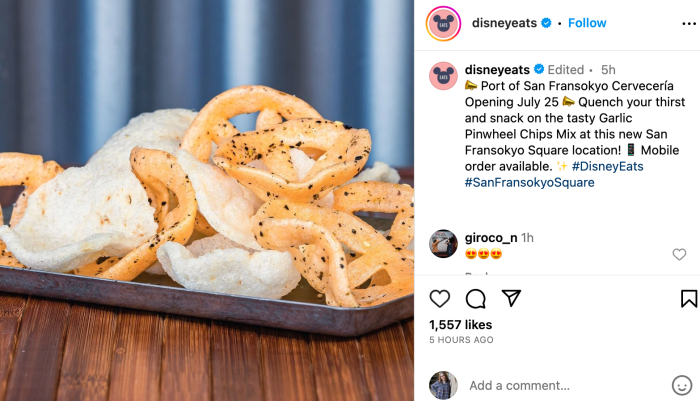Screen dimensions: 700x401
Task: Share post using the paper plane icon
Action: click(x=511, y=298)
